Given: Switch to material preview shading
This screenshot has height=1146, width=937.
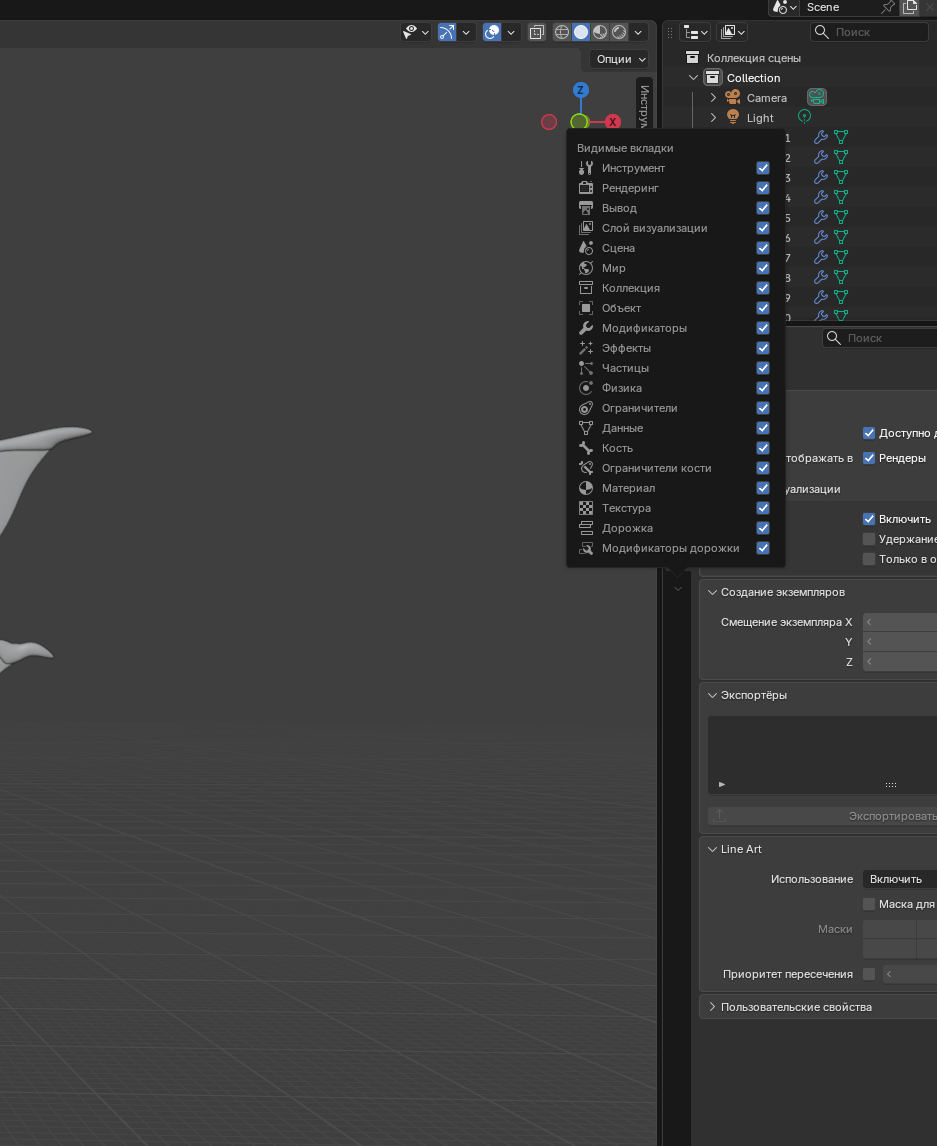Looking at the screenshot, I should [x=600, y=32].
